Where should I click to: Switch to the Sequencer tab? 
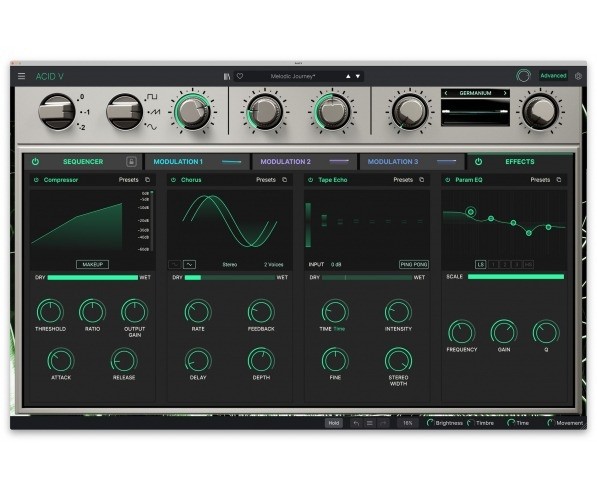pyautogui.click(x=83, y=161)
